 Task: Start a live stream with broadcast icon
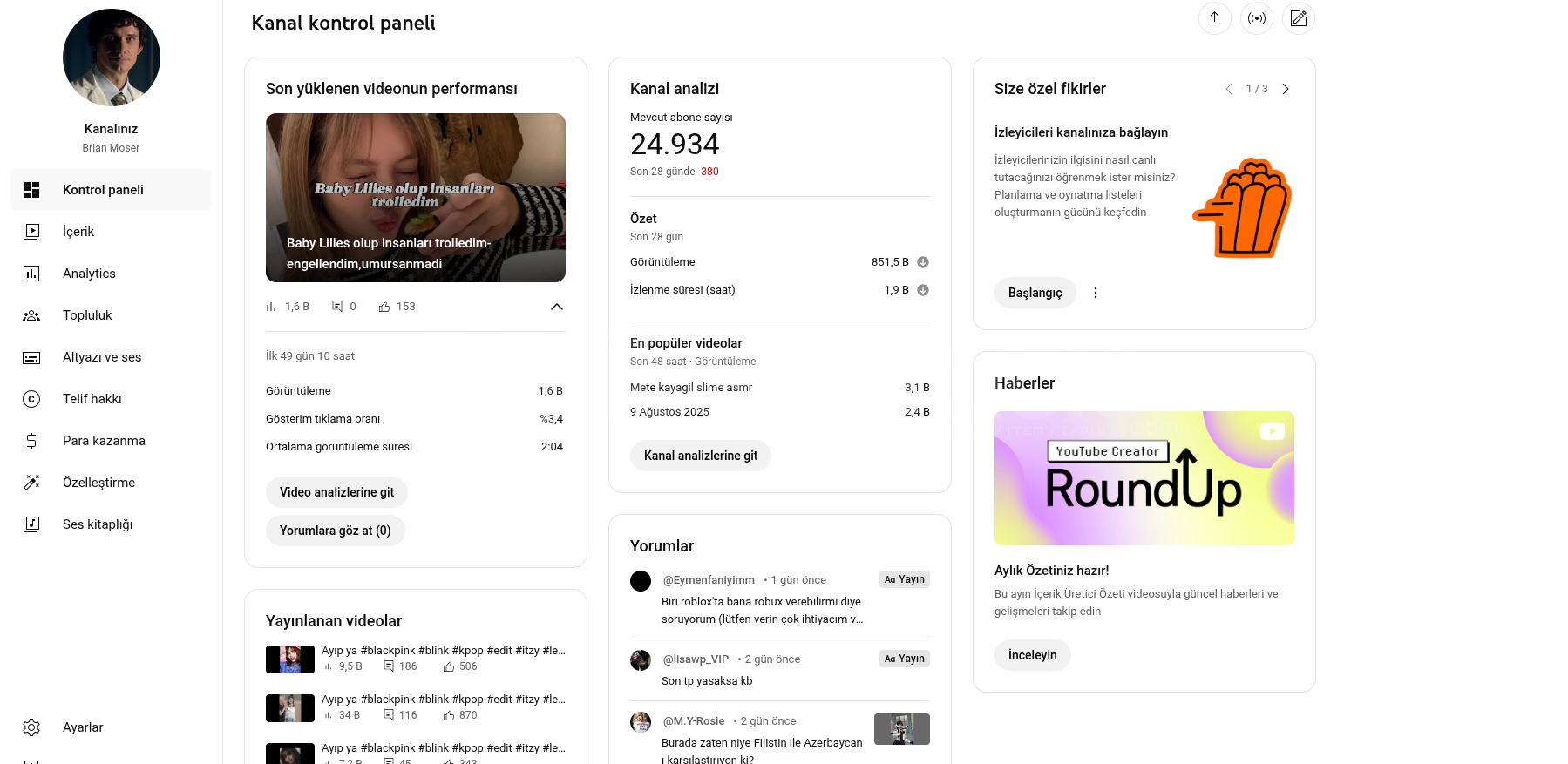(x=1257, y=18)
